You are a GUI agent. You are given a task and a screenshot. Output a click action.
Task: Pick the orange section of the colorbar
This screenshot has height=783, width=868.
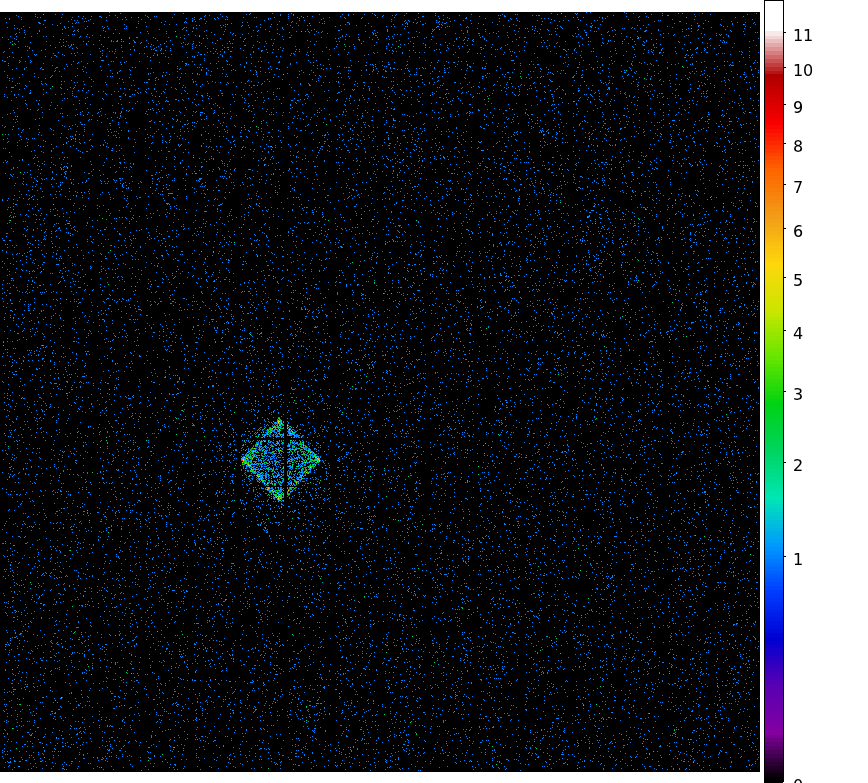[x=774, y=190]
